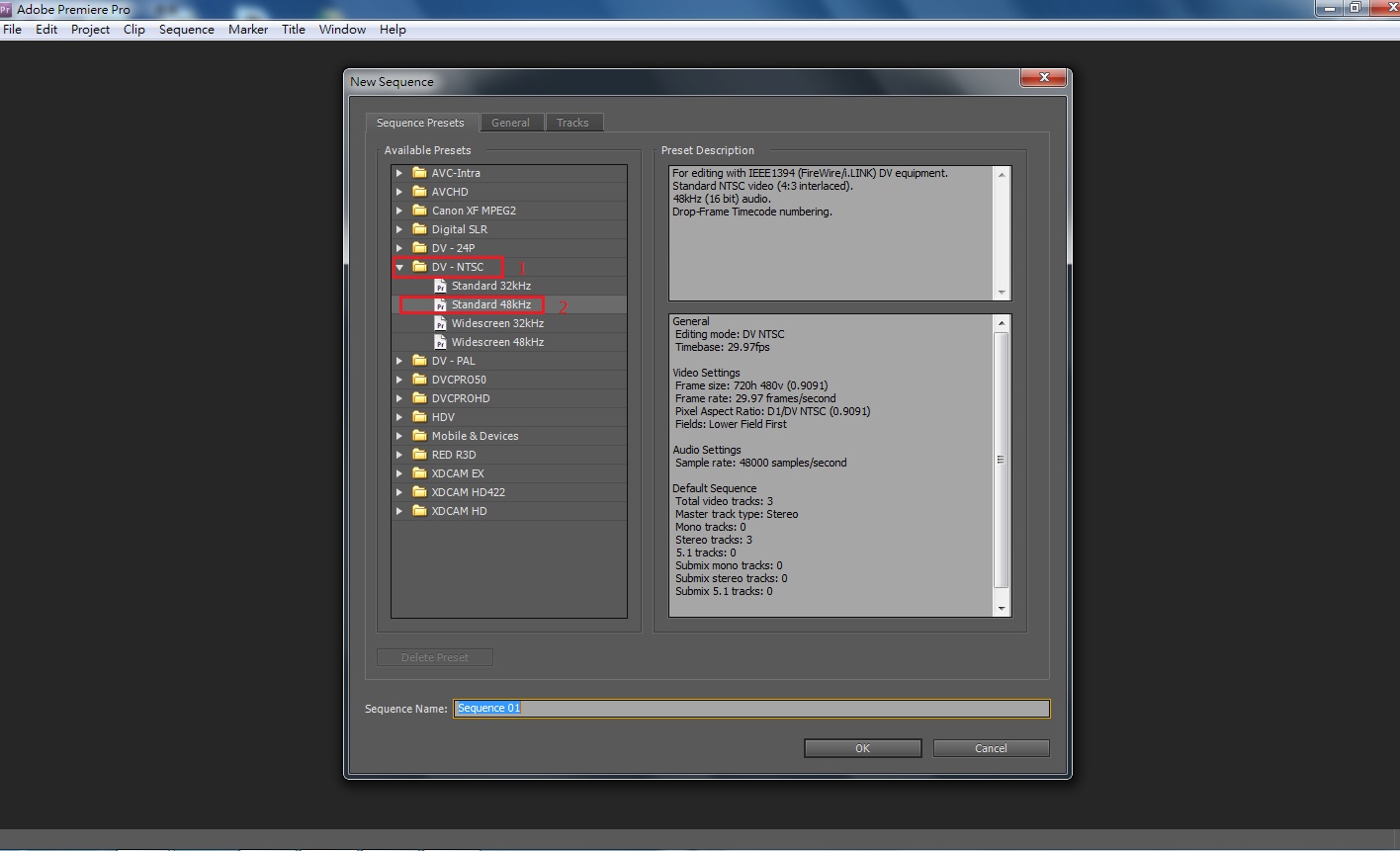This screenshot has height=851, width=1400.
Task: Expand the Canon XF MPEG2 preset folder
Action: (399, 211)
